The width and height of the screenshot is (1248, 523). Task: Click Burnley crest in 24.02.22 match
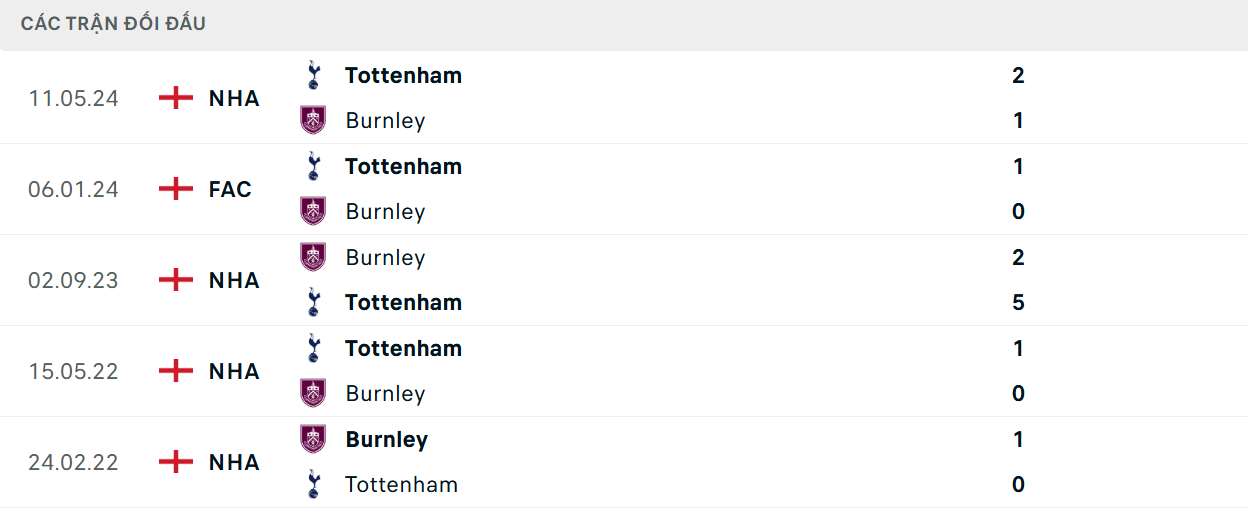pyautogui.click(x=313, y=439)
